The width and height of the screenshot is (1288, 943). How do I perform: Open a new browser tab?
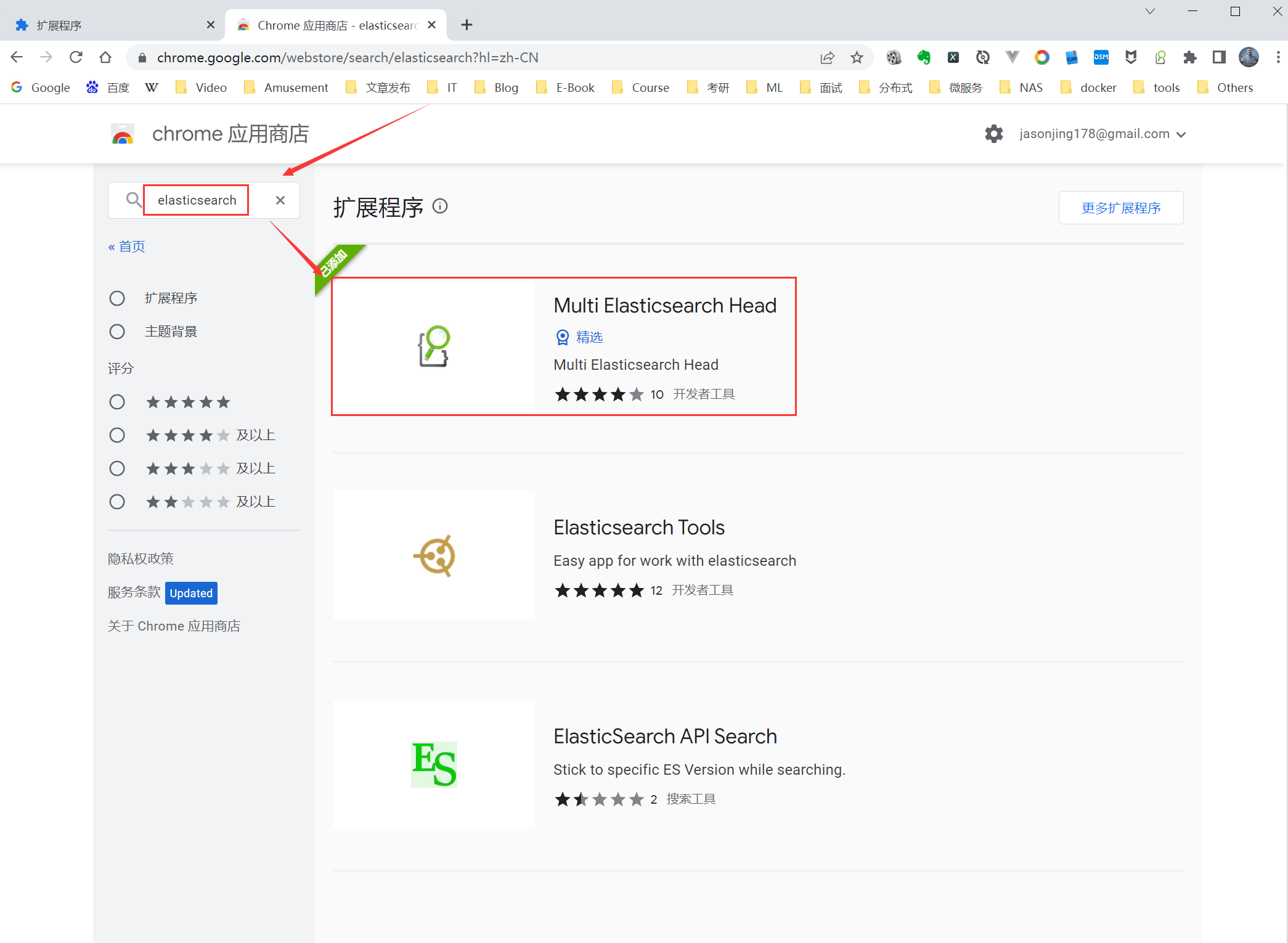click(467, 25)
